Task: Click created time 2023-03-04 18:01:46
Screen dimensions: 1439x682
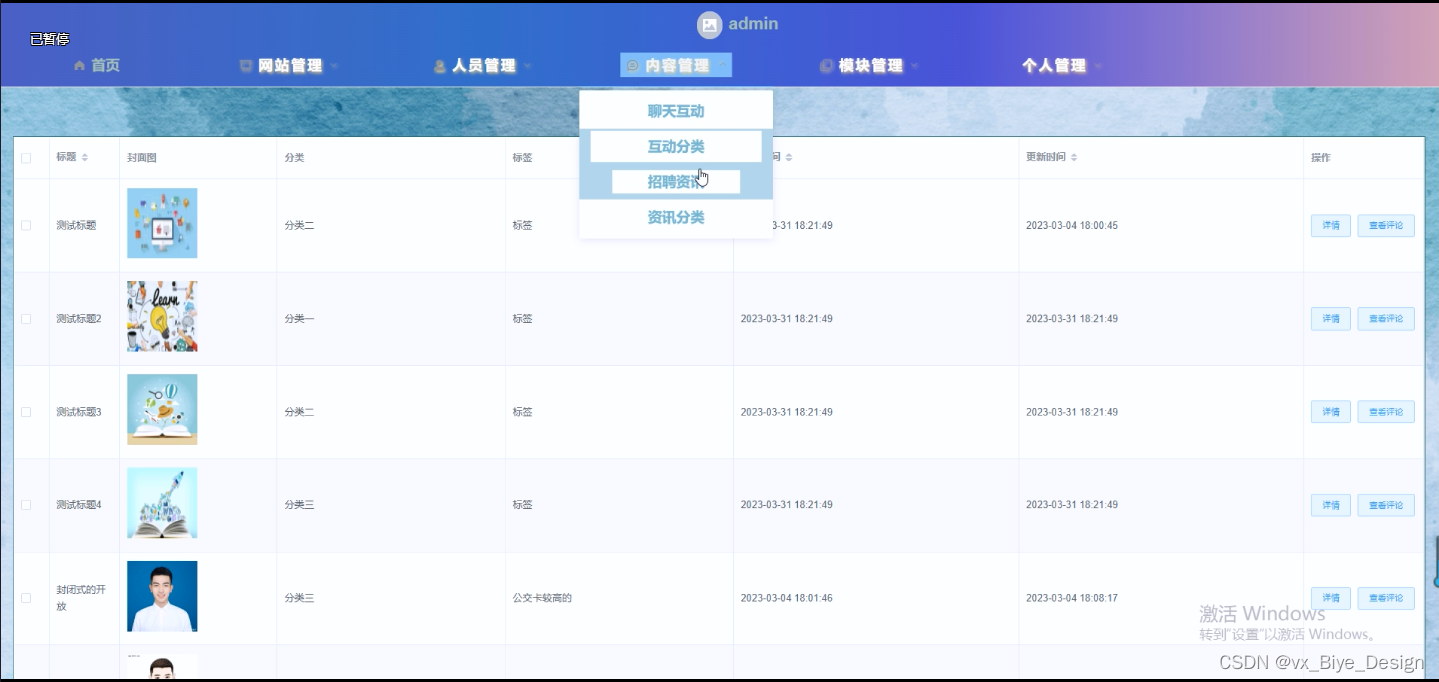Action: [786, 598]
